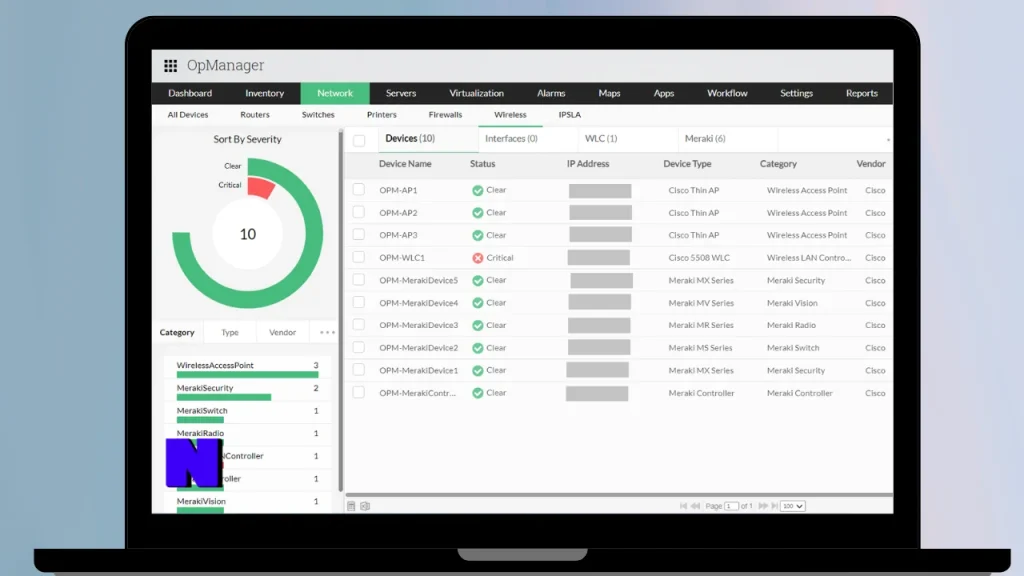Check the box for OPM-AP2

coord(359,212)
